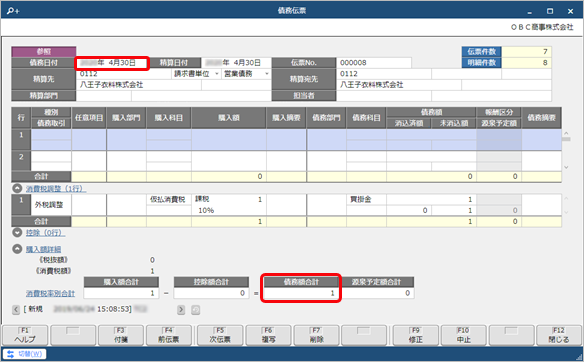Click the search-plus icon in title bar
This screenshot has height=362, width=584.
(x=13, y=11)
